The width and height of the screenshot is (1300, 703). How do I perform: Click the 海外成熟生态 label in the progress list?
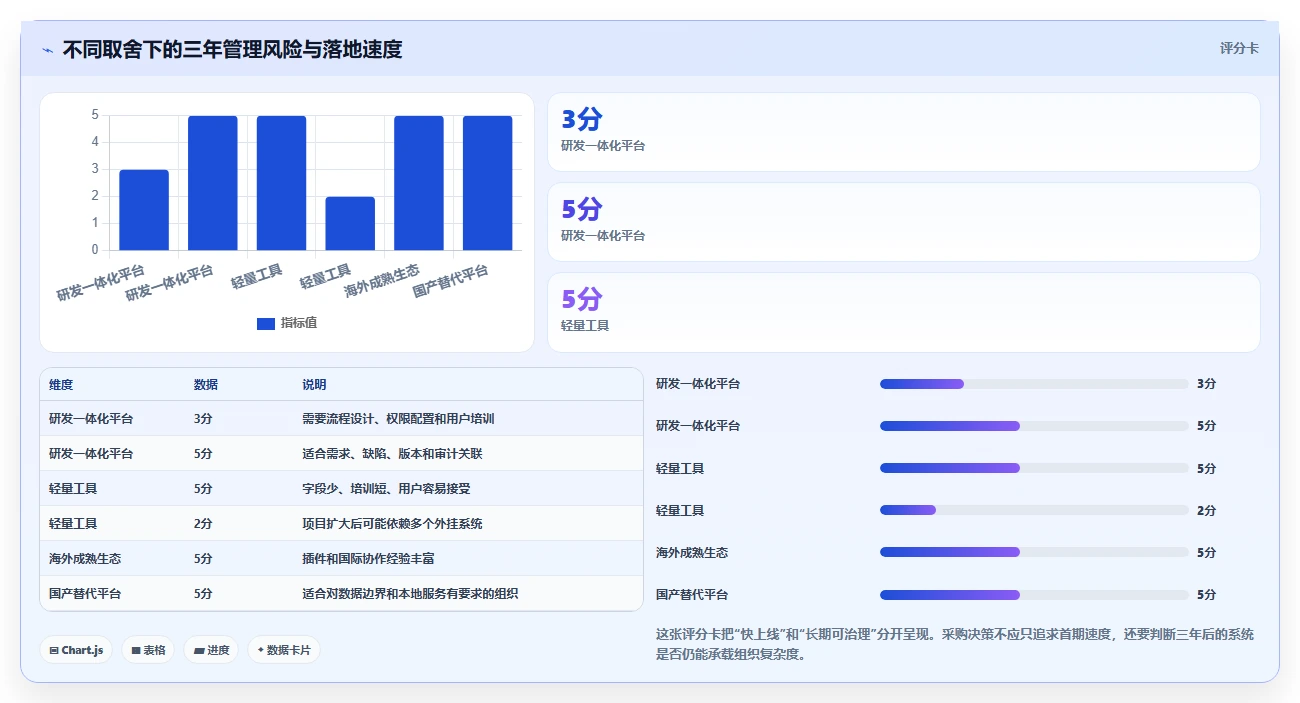coord(692,553)
